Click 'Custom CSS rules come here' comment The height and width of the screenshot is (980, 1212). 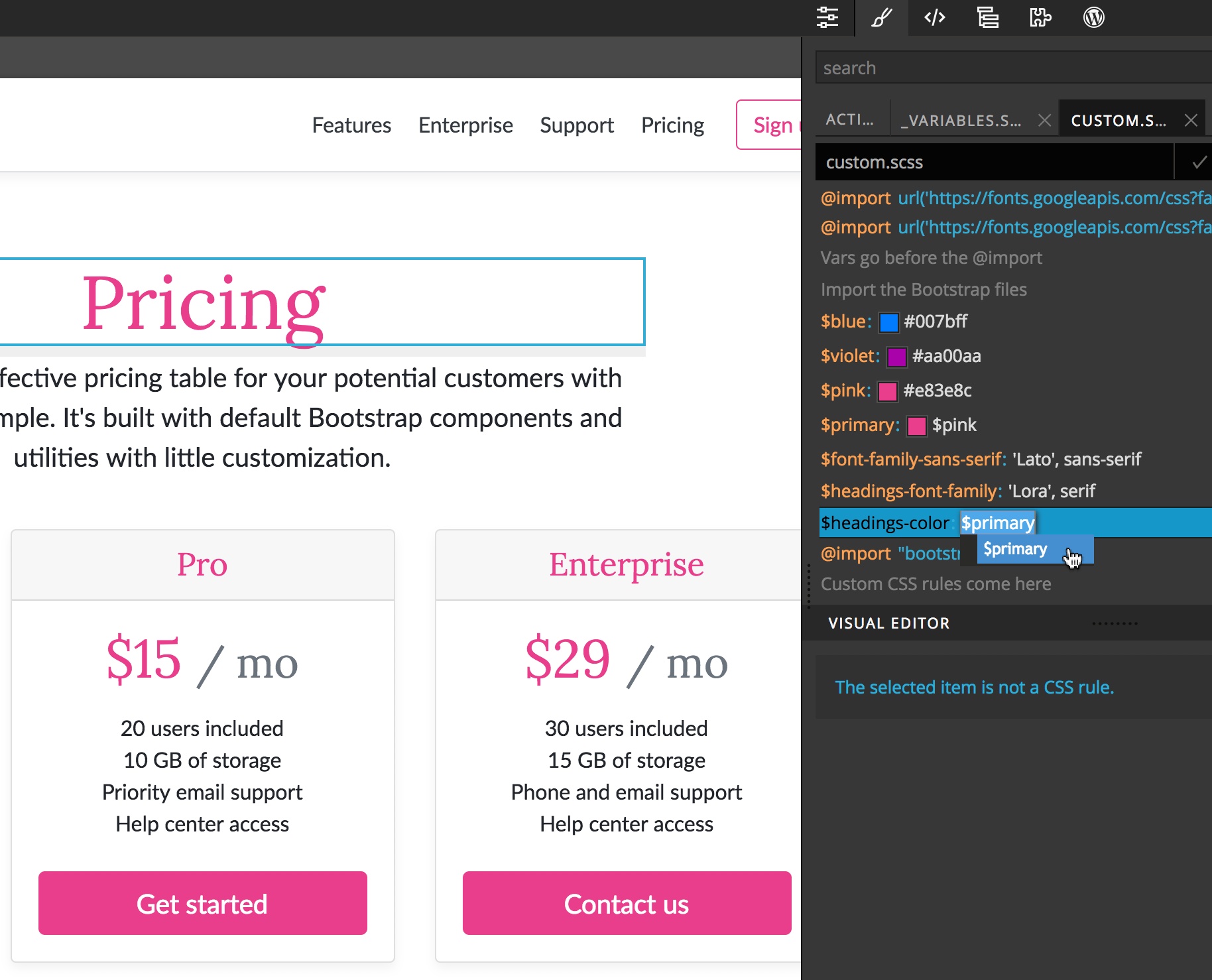tap(936, 583)
